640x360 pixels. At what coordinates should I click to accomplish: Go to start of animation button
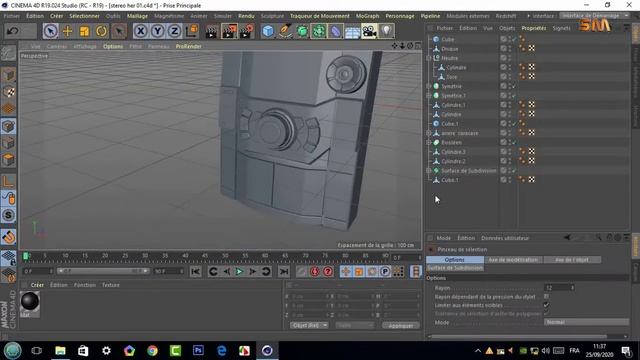tap(195, 271)
